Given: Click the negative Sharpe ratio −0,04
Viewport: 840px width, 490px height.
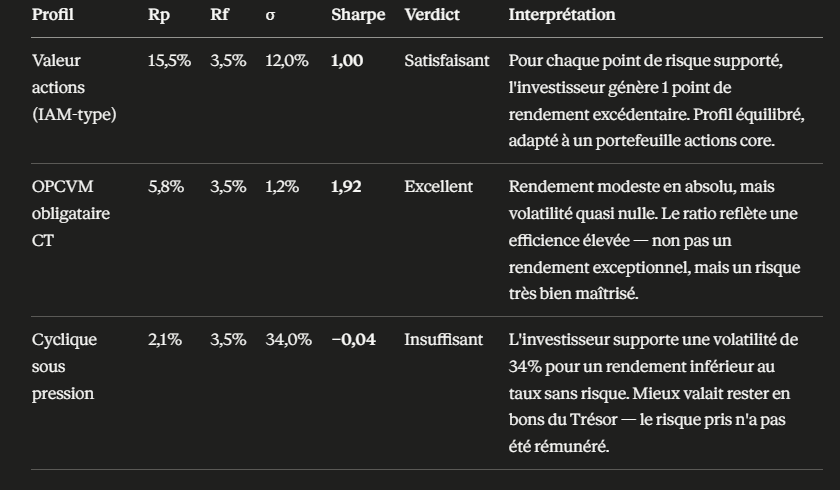Looking at the screenshot, I should pyautogui.click(x=353, y=339).
